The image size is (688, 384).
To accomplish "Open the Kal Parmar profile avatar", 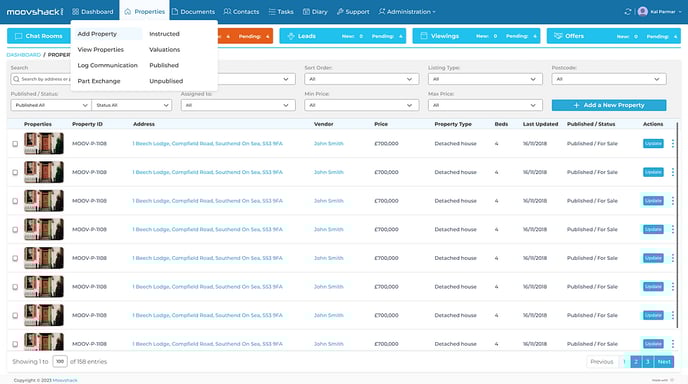I will 643,12.
